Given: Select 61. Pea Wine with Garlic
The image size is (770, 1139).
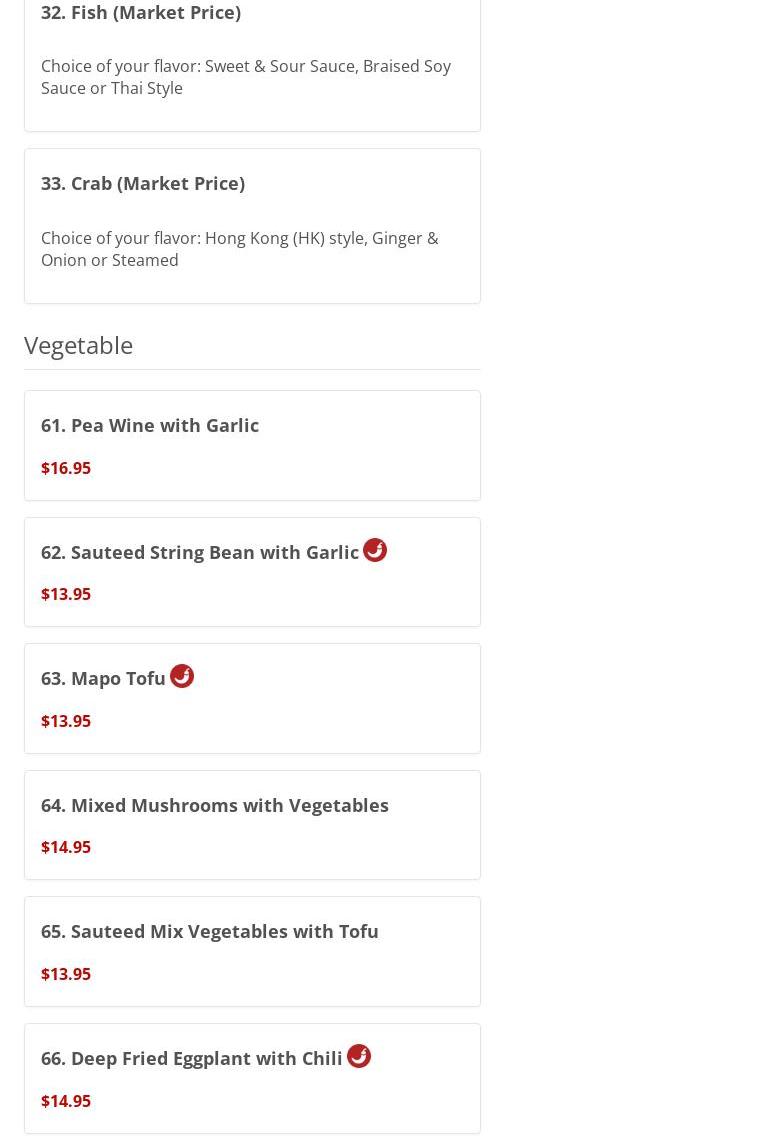Looking at the screenshot, I should pos(150,425).
